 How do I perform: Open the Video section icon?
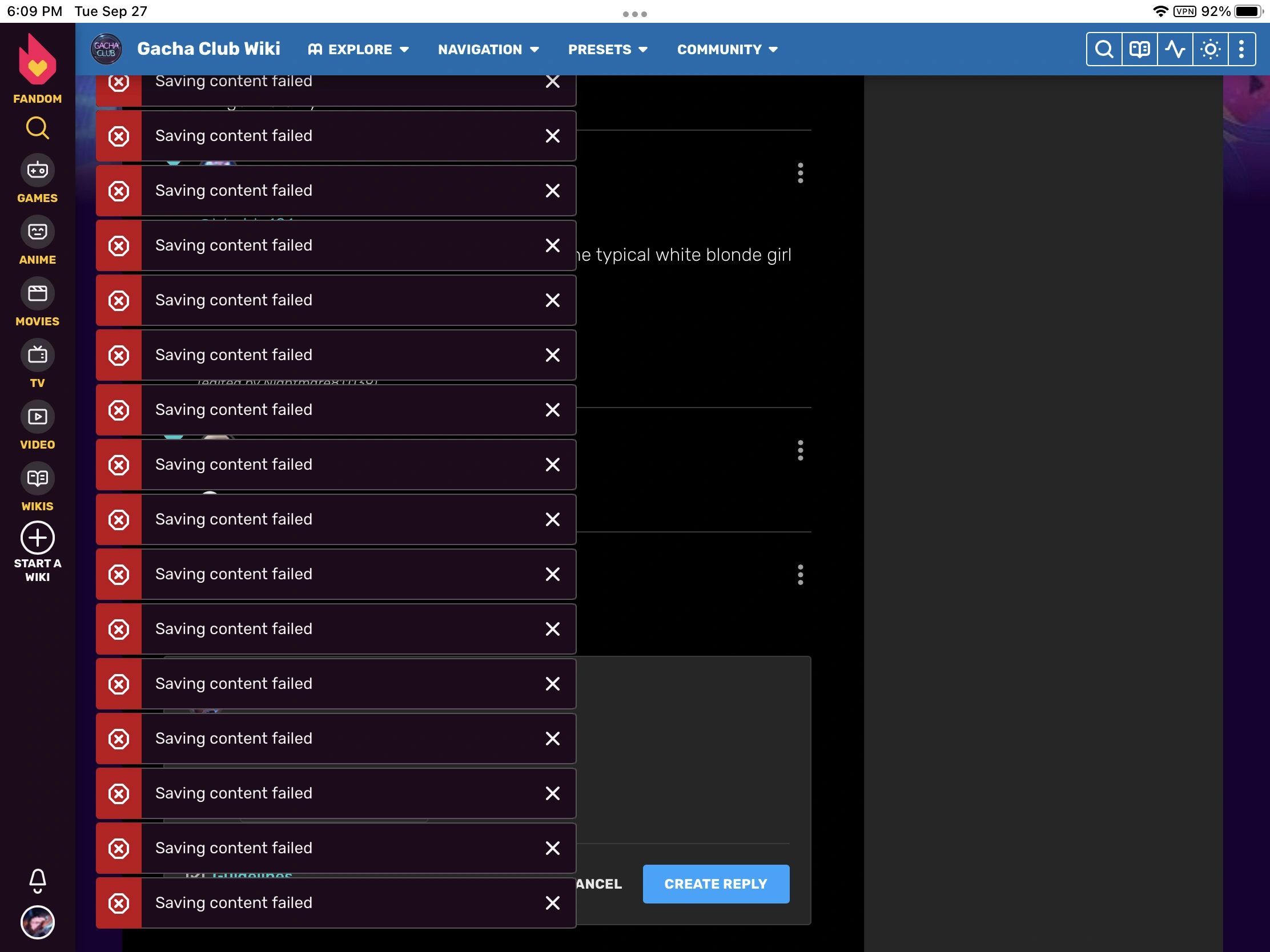point(37,417)
